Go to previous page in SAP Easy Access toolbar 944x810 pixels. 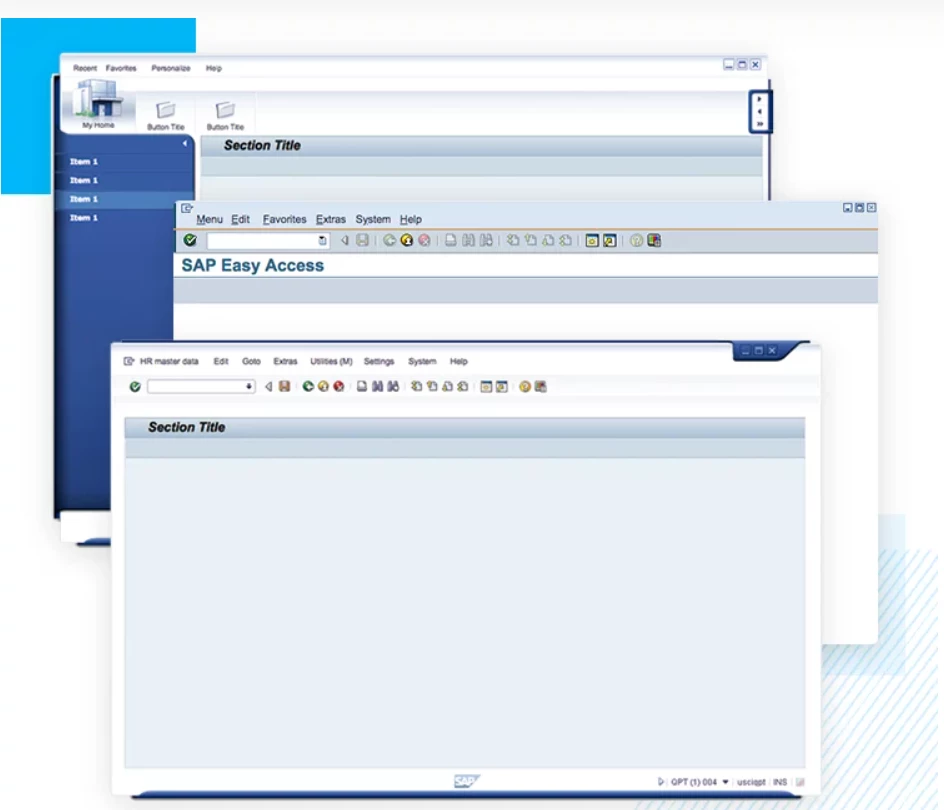530,240
